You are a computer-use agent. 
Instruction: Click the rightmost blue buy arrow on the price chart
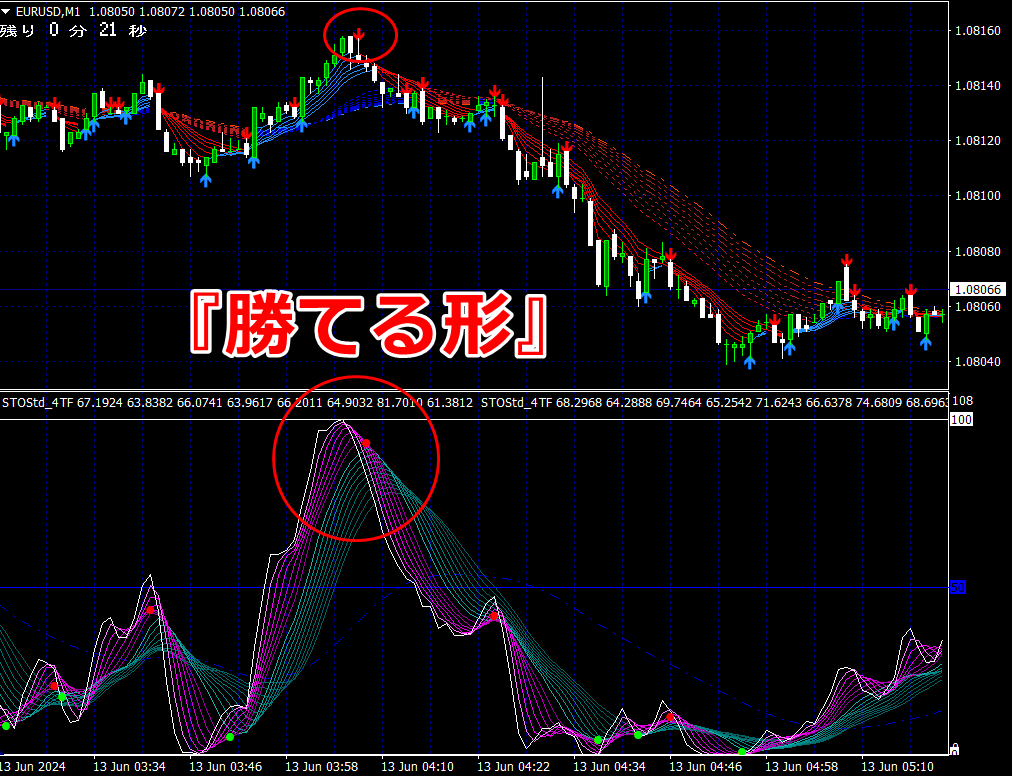(x=926, y=343)
